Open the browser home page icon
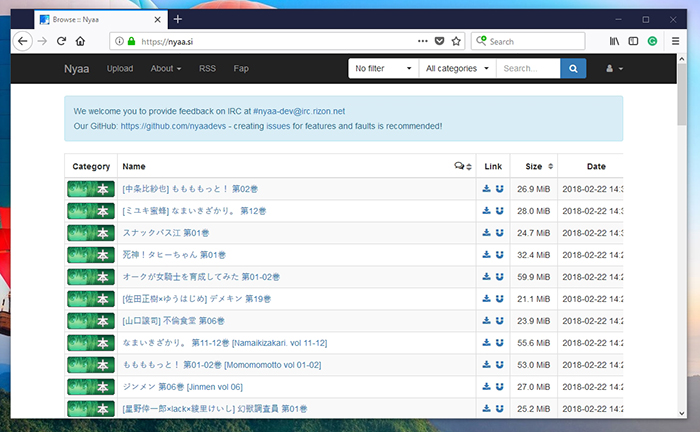The height and width of the screenshot is (432, 700). coord(80,42)
